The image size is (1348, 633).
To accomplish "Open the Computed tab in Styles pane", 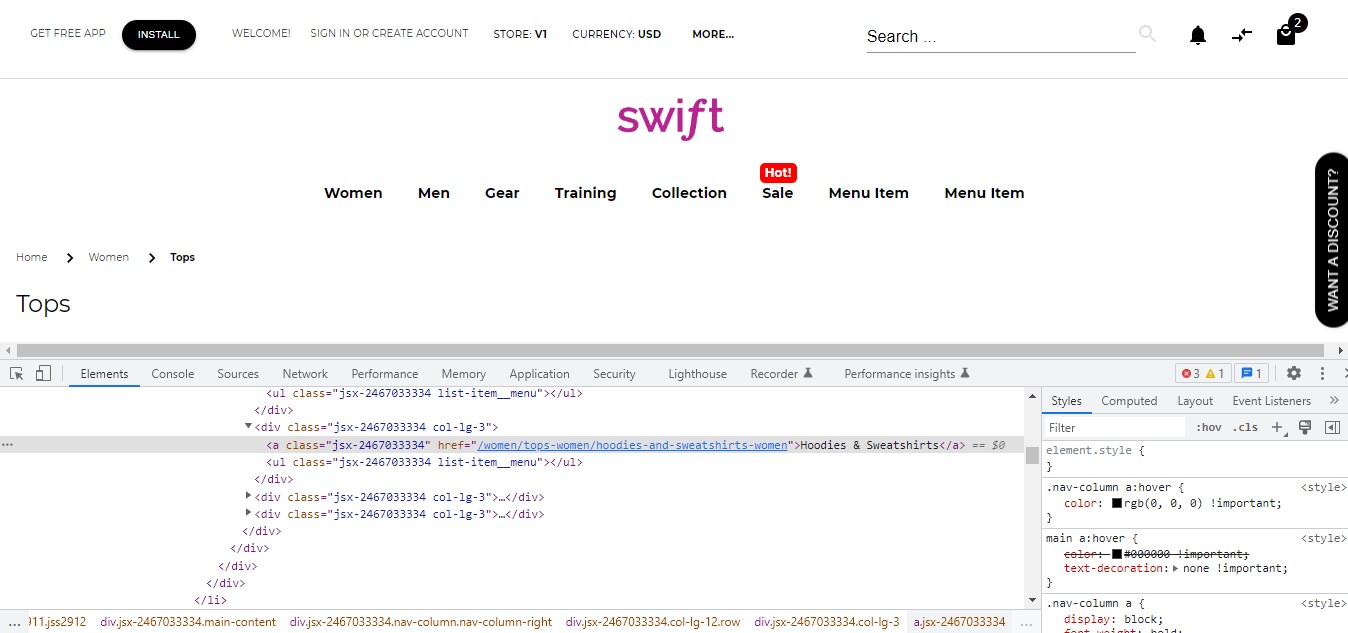I will click(x=1129, y=401).
